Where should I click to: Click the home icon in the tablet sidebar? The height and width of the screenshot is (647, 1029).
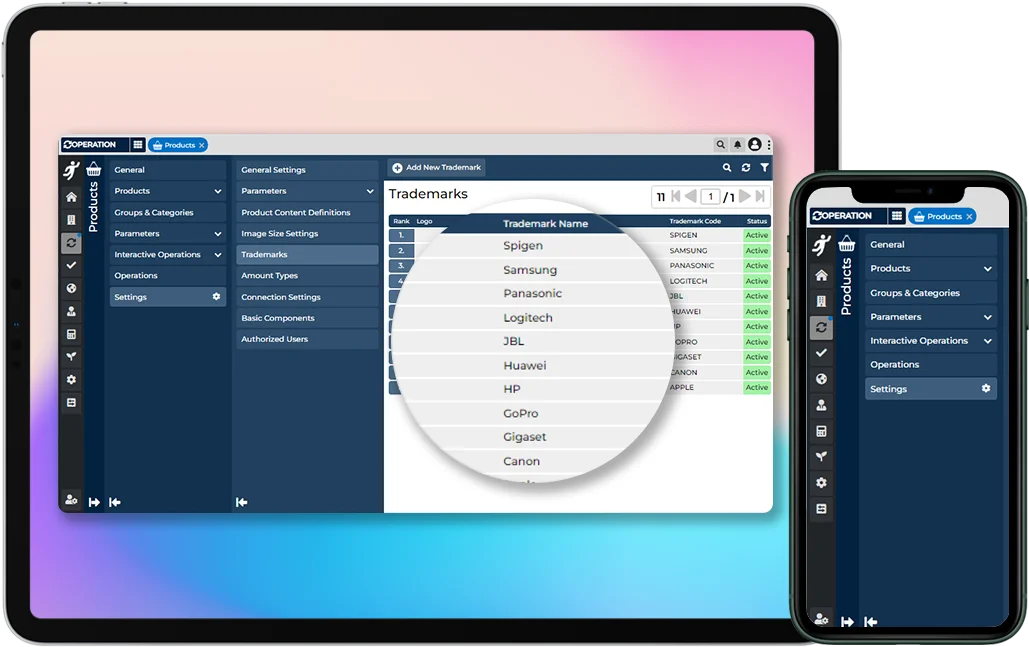(x=71, y=197)
